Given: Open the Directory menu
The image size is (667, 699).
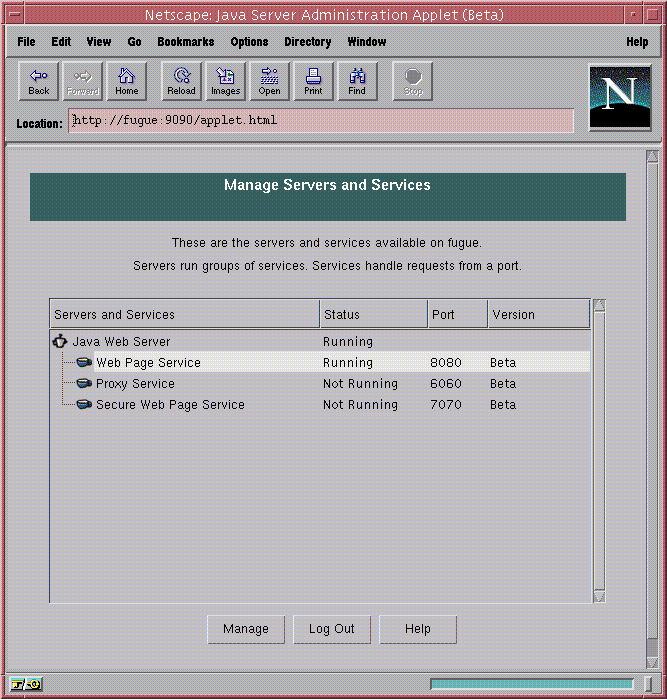Looking at the screenshot, I should [x=308, y=41].
